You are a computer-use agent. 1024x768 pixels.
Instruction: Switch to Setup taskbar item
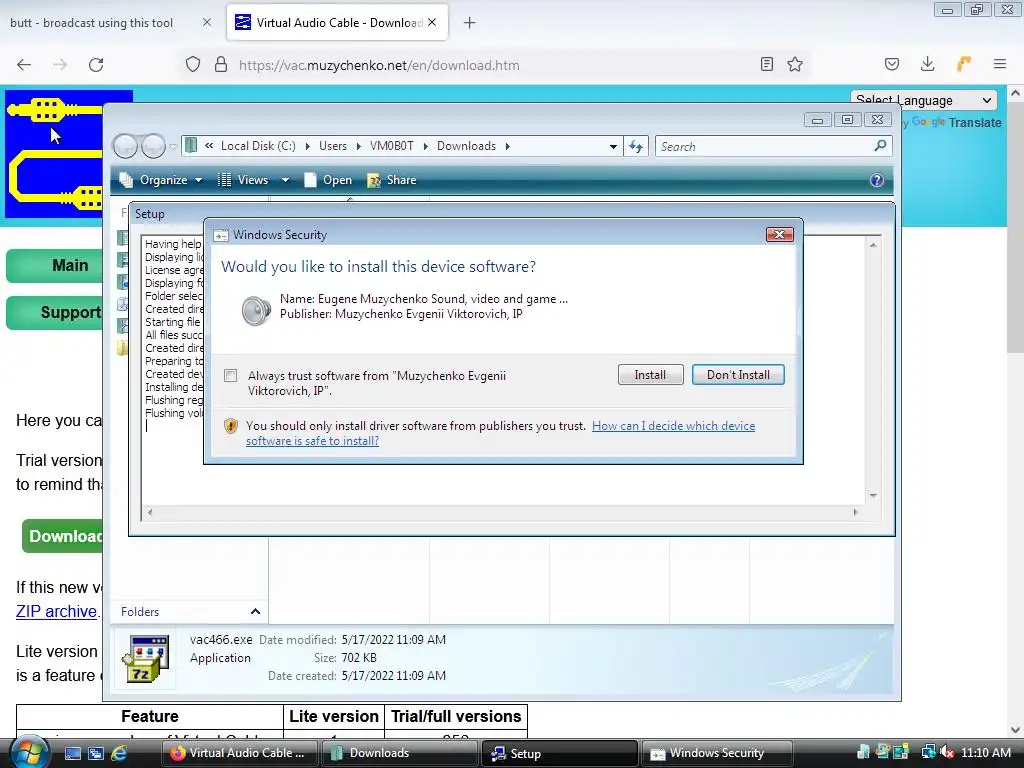(x=560, y=753)
